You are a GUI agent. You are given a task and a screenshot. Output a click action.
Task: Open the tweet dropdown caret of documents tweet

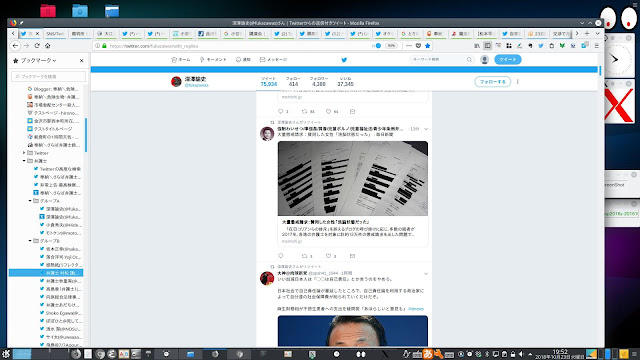(426, 129)
